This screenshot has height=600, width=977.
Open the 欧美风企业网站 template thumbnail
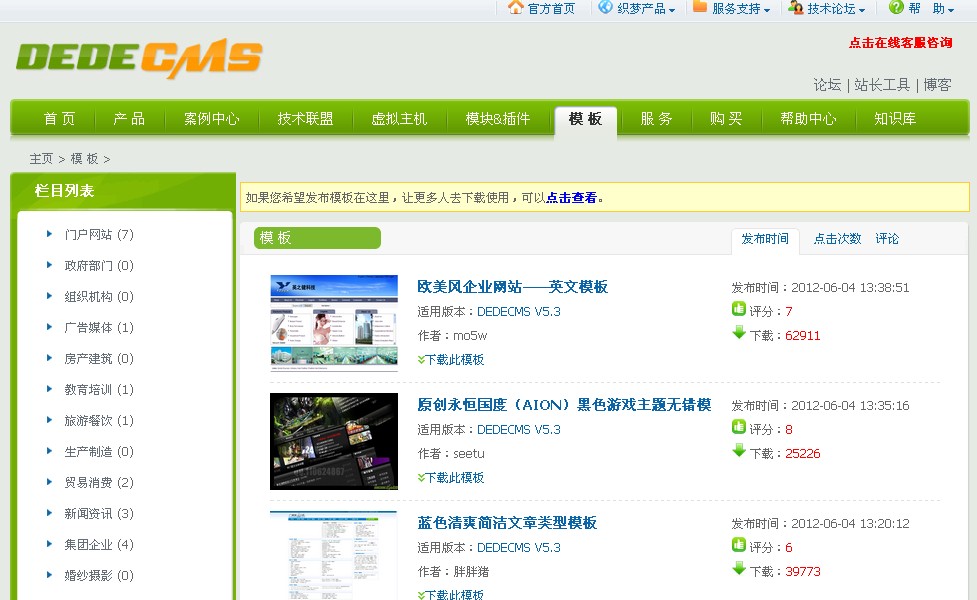point(333,323)
